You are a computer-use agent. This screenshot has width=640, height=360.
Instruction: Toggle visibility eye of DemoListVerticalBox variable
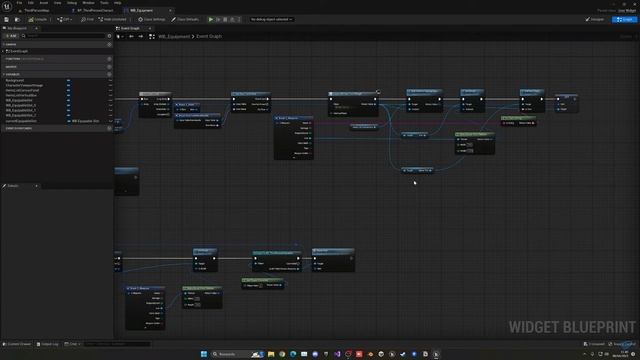coord(110,95)
